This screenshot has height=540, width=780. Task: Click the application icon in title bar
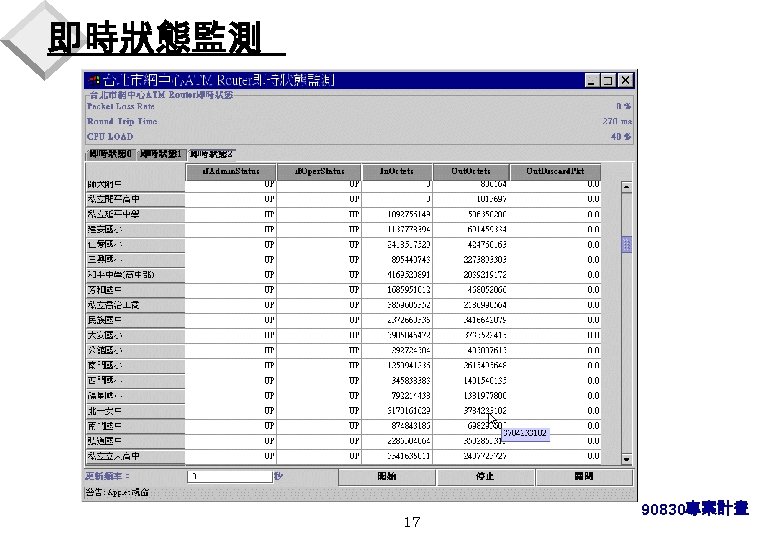(95, 80)
